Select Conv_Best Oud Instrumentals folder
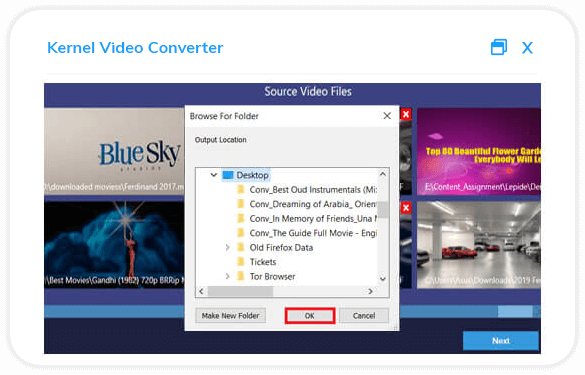The width and height of the screenshot is (585, 375). click(x=313, y=190)
